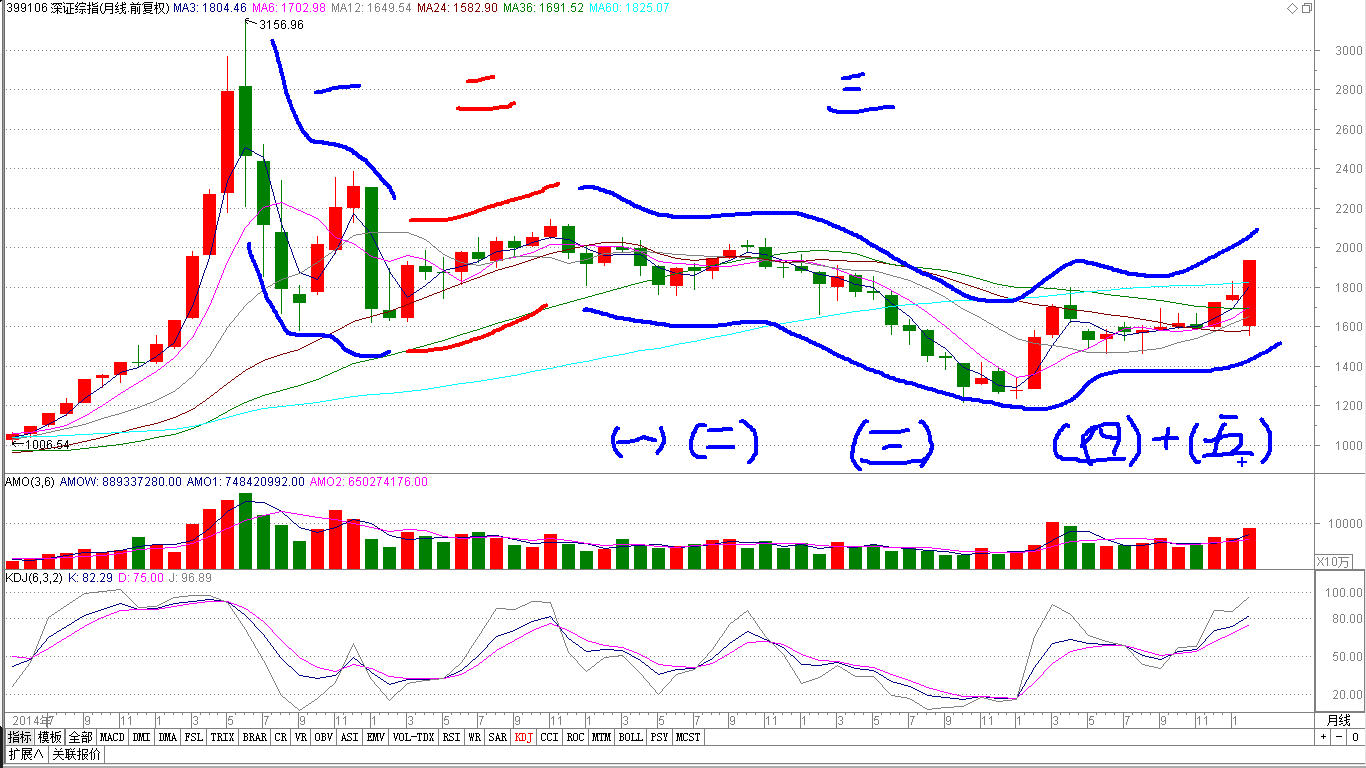This screenshot has height=768, width=1366.
Task: Switch to the 全部 tab
Action: 81,737
